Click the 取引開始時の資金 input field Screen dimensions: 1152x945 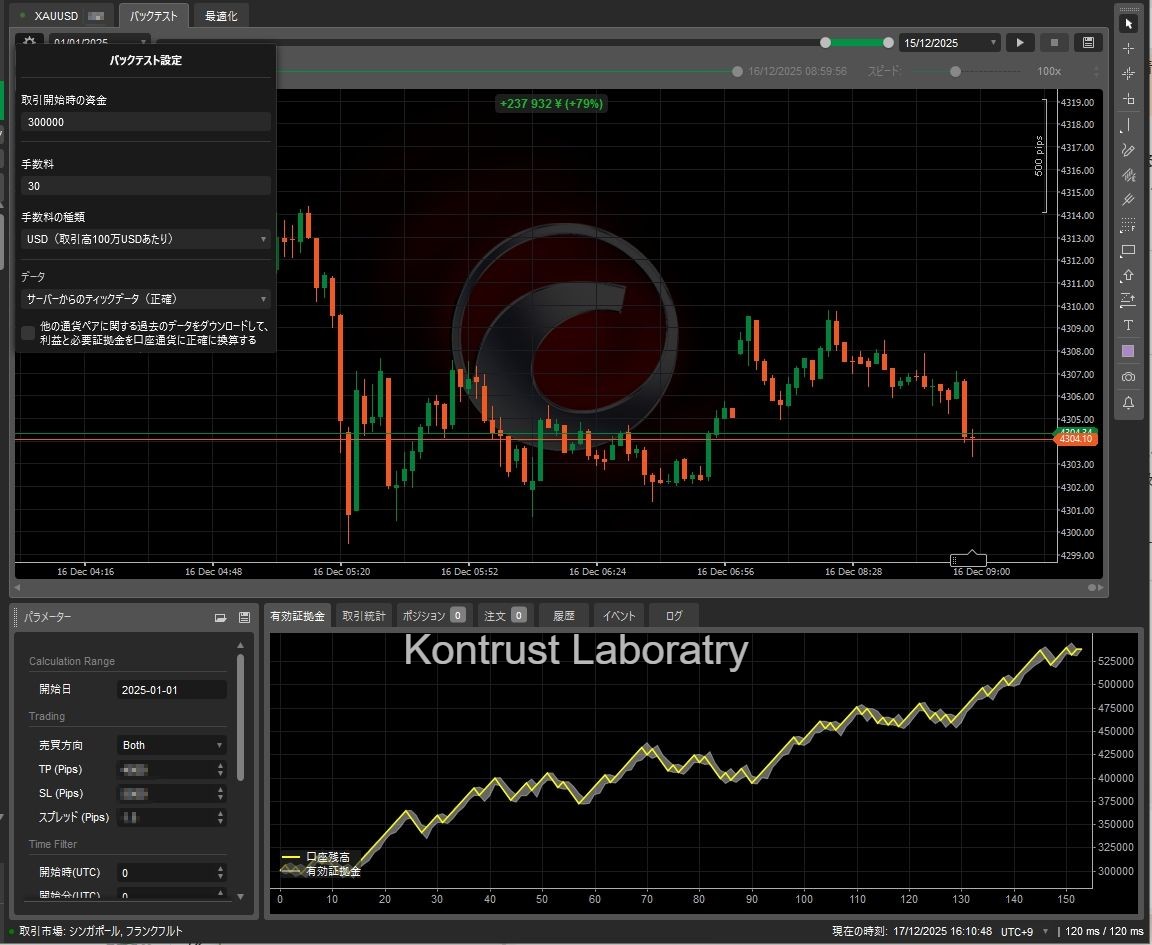pyautogui.click(x=146, y=122)
